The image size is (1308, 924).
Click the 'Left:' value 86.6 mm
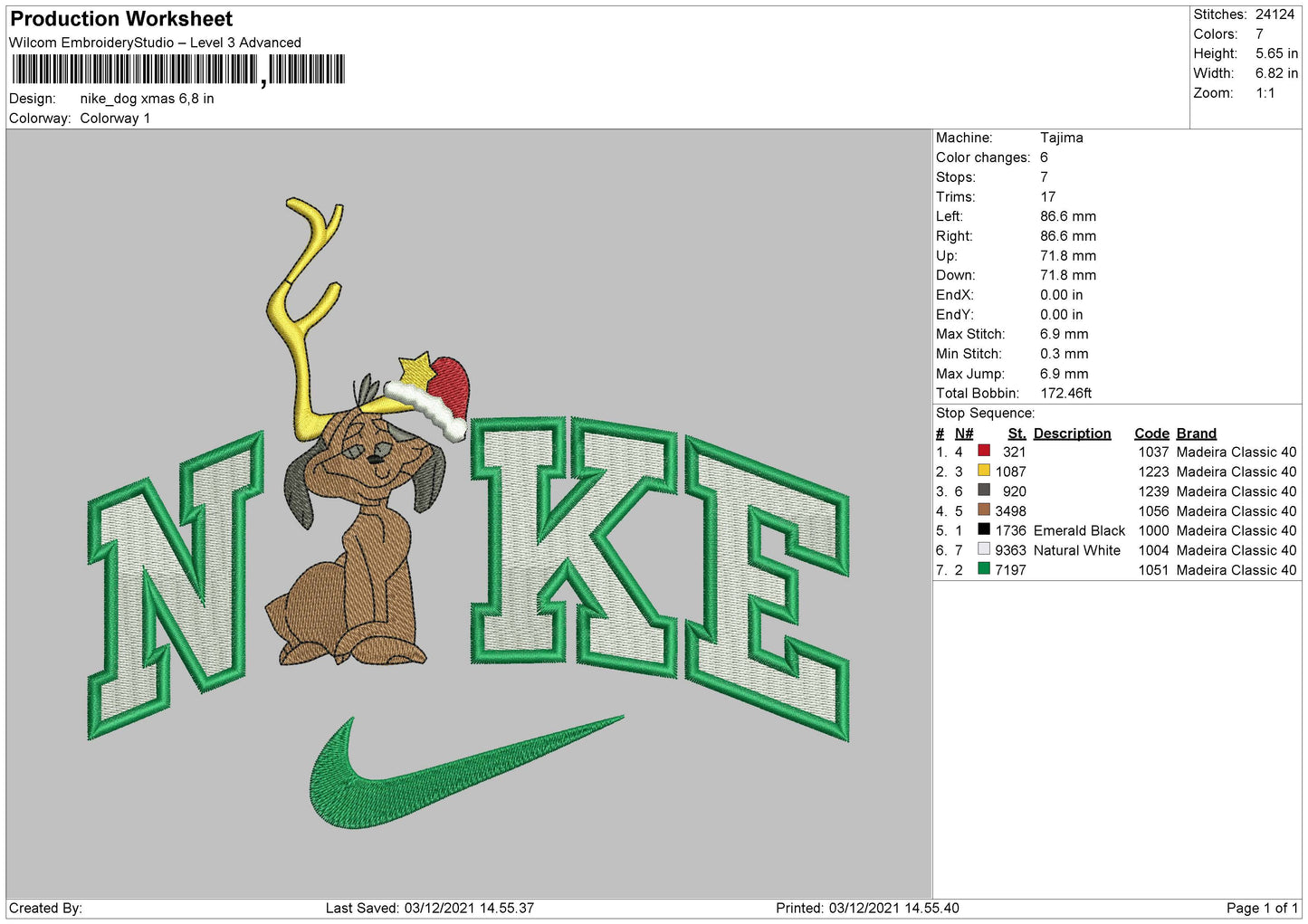click(x=1068, y=216)
